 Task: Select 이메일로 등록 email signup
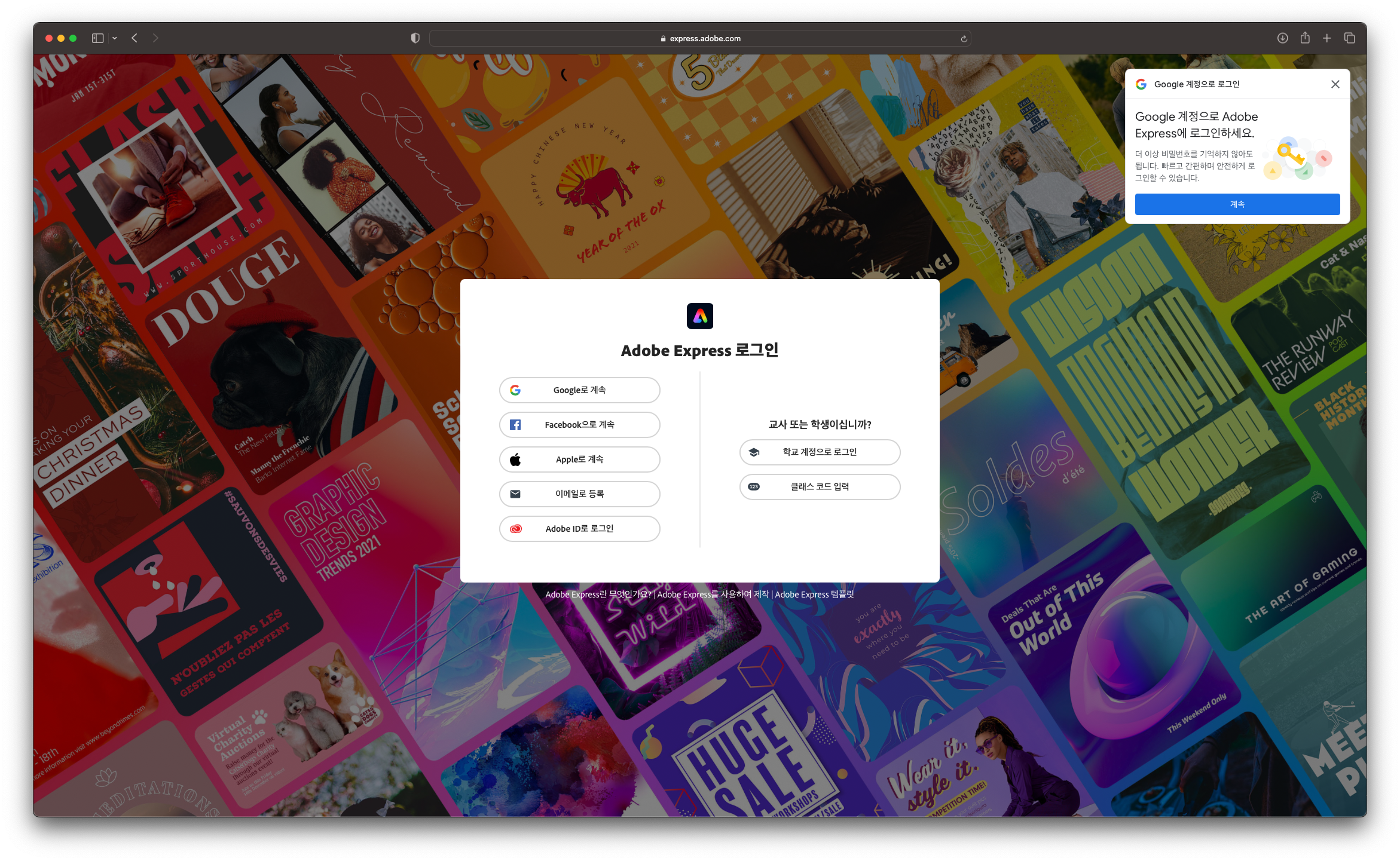click(579, 494)
